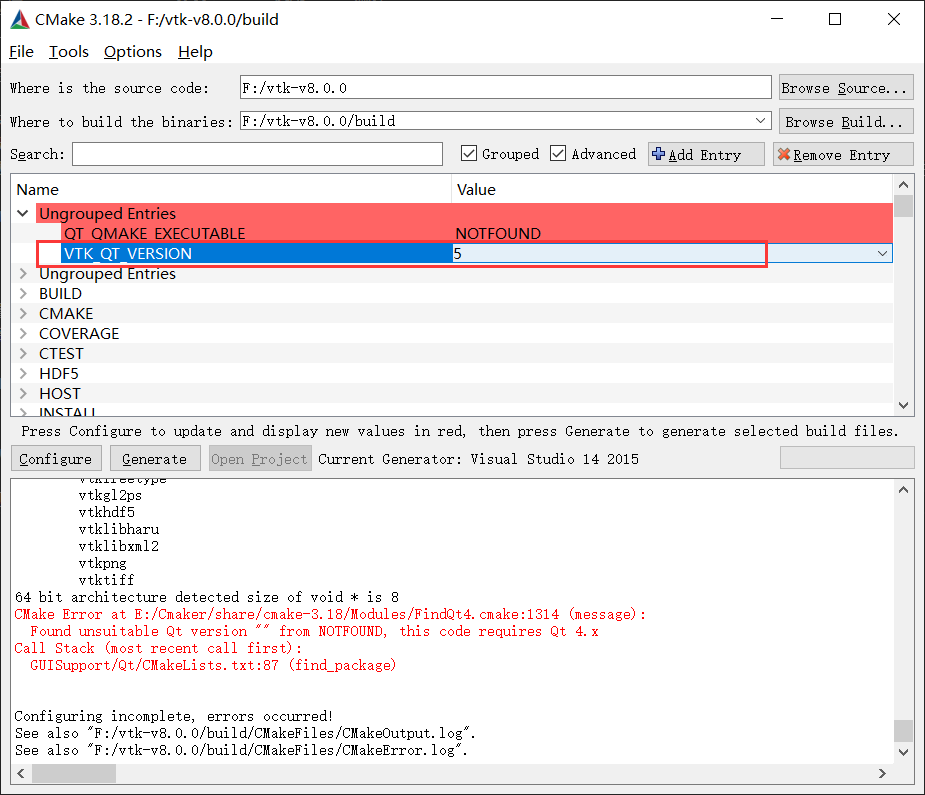The width and height of the screenshot is (925, 795).
Task: Click the GUISupport/Qt/CMakeLists.txt:87 line
Action: pyautogui.click(x=213, y=665)
